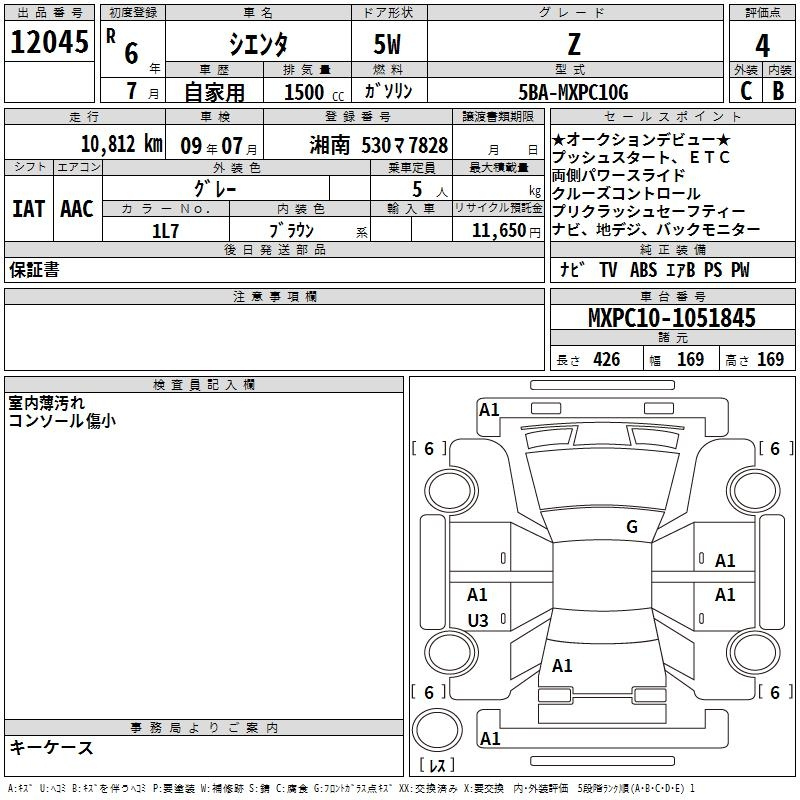Click the color number 1L7
This screenshot has width=800, height=800.
point(165,230)
